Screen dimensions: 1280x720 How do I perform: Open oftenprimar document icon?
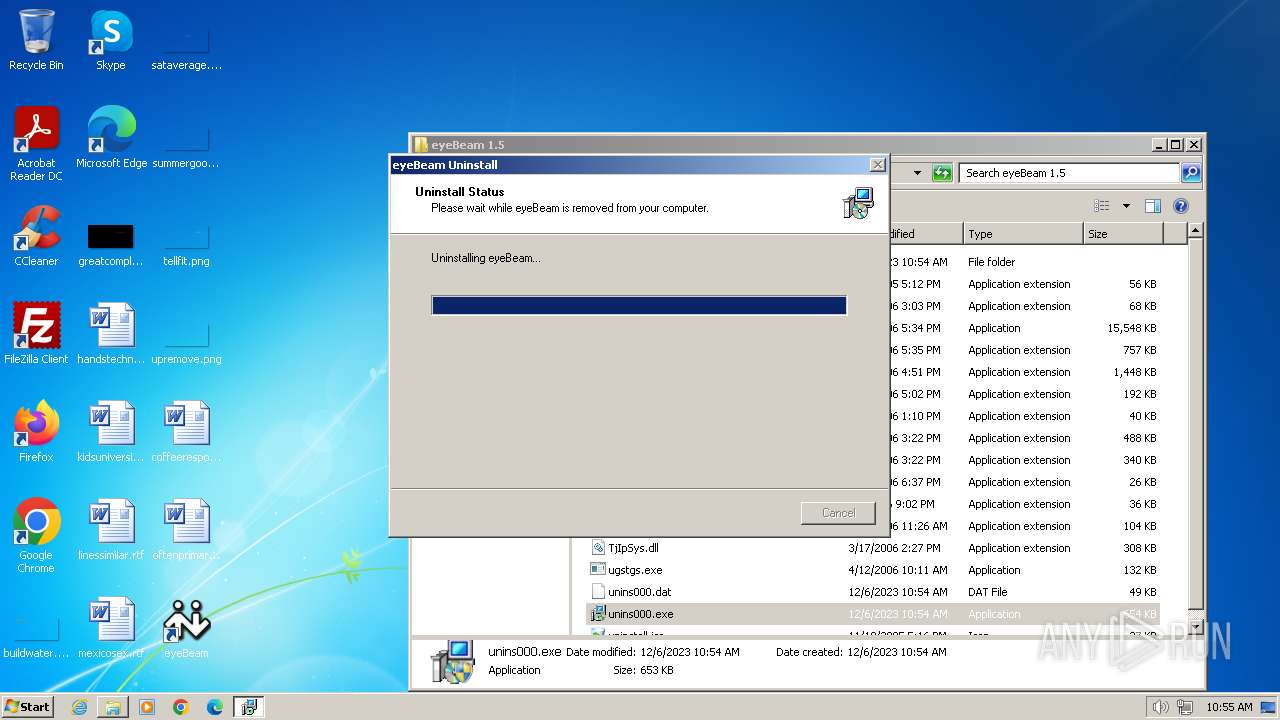point(186,530)
